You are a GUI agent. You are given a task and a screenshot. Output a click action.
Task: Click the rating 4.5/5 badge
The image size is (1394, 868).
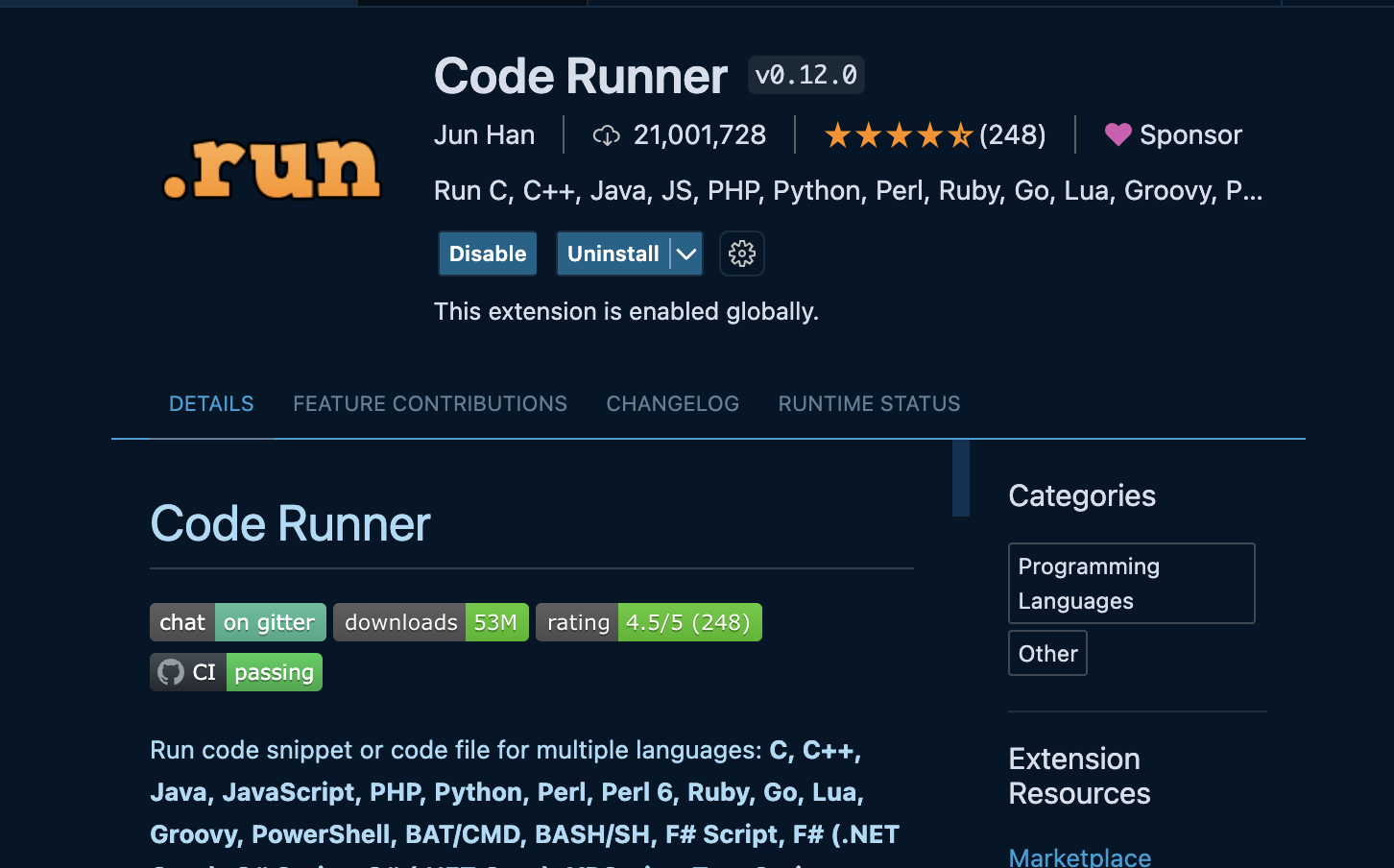(x=649, y=622)
